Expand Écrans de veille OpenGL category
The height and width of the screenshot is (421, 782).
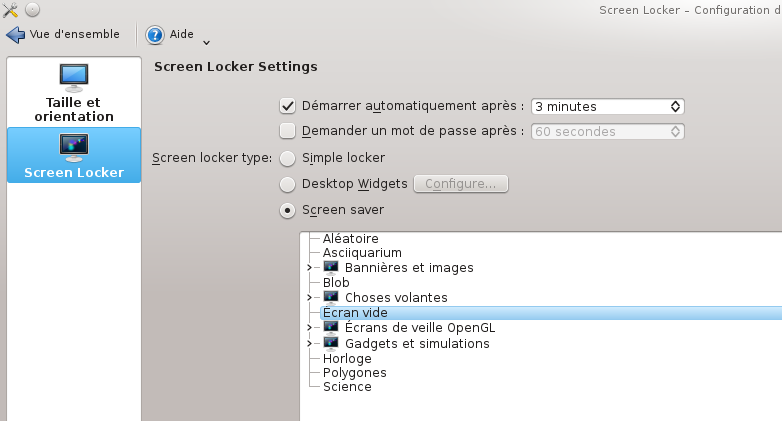[x=309, y=328]
